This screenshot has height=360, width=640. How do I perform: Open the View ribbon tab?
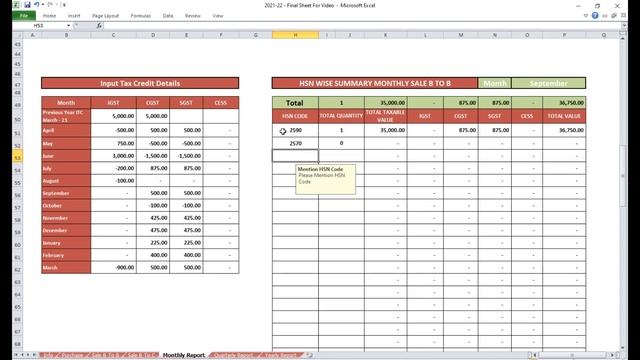pyautogui.click(x=218, y=16)
